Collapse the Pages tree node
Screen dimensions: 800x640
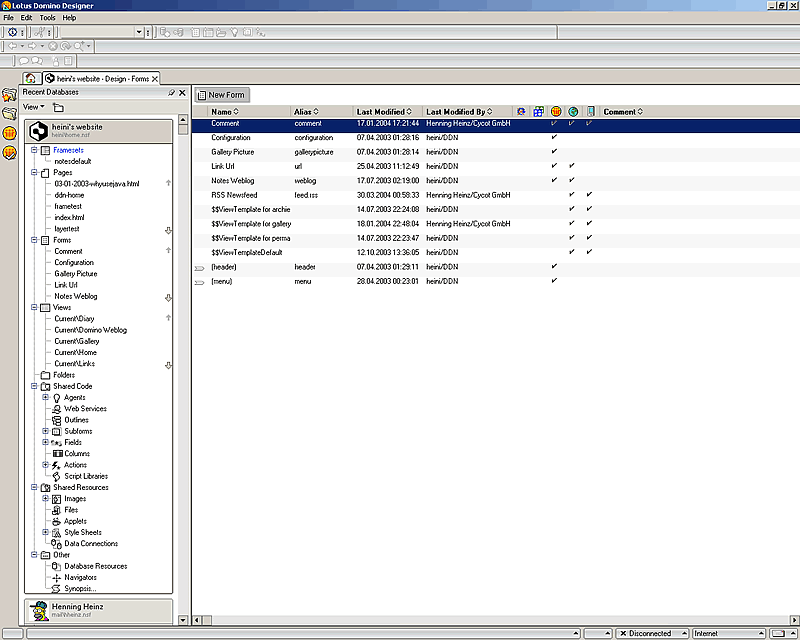[x=34, y=173]
